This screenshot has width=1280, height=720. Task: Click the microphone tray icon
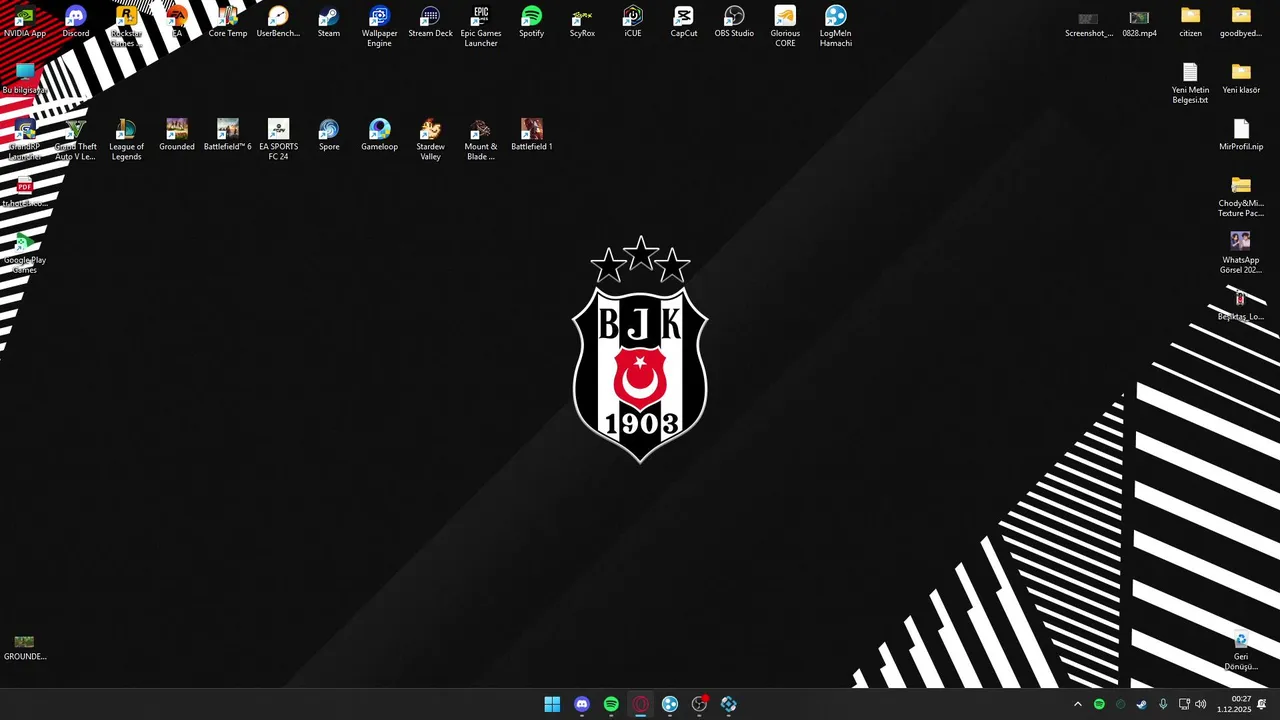(1162, 704)
